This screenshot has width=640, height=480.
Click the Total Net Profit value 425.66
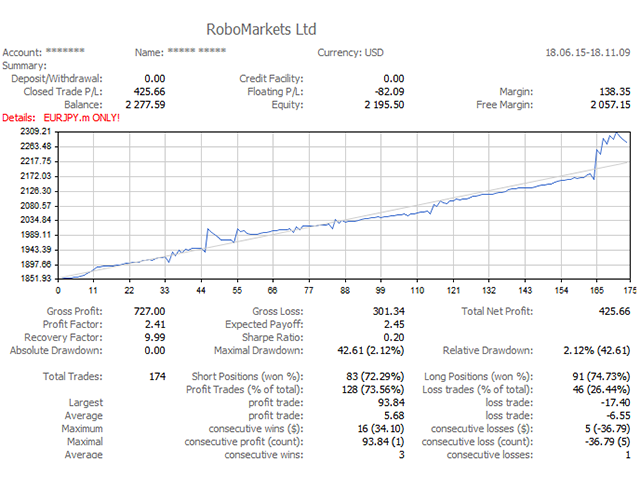tap(615, 311)
